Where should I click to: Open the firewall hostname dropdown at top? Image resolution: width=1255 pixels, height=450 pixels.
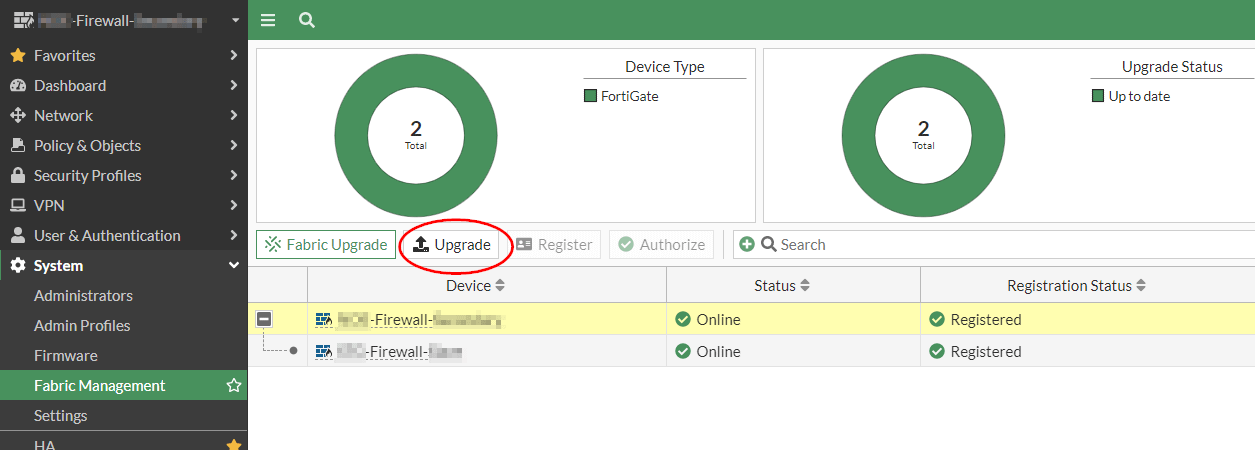124,20
